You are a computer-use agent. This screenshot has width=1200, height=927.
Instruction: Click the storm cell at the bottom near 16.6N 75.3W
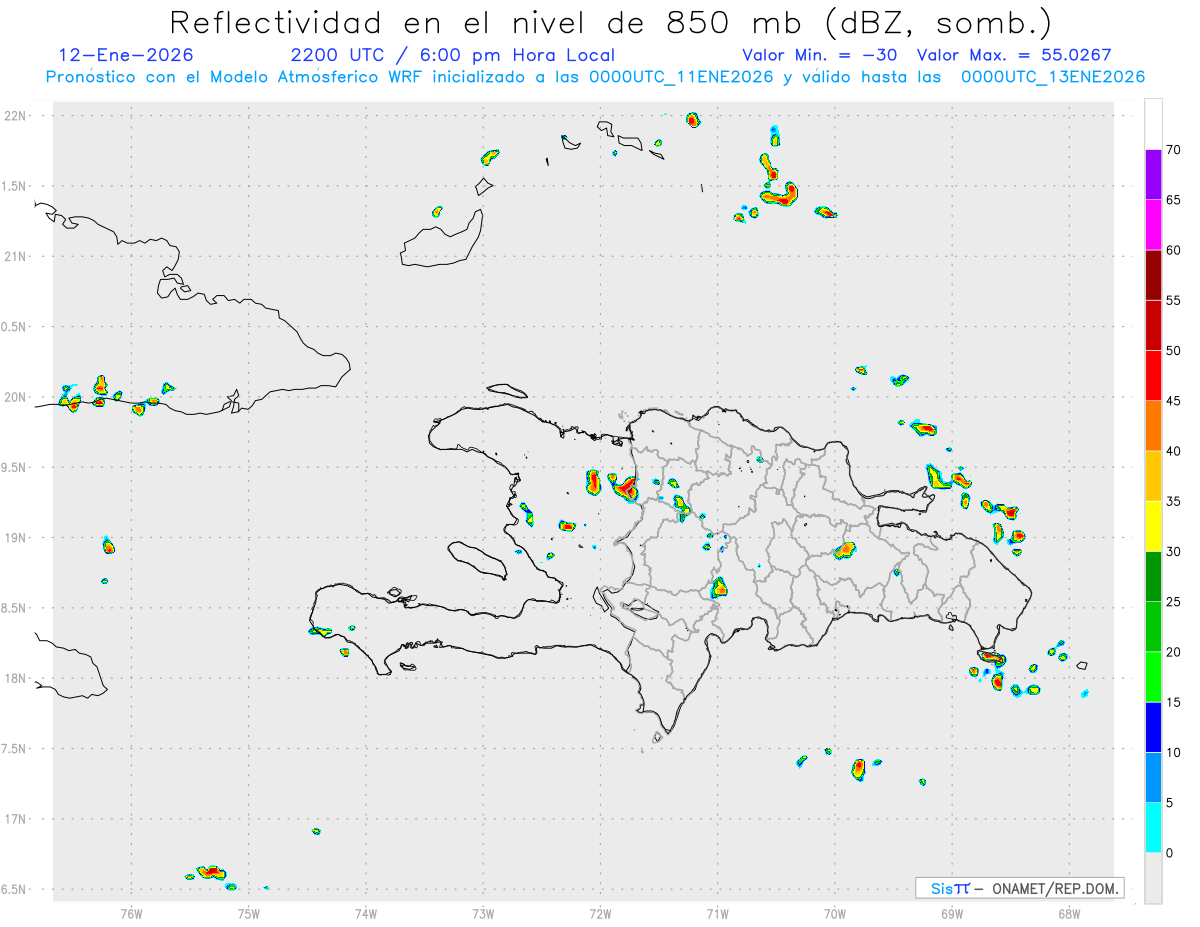point(211,872)
